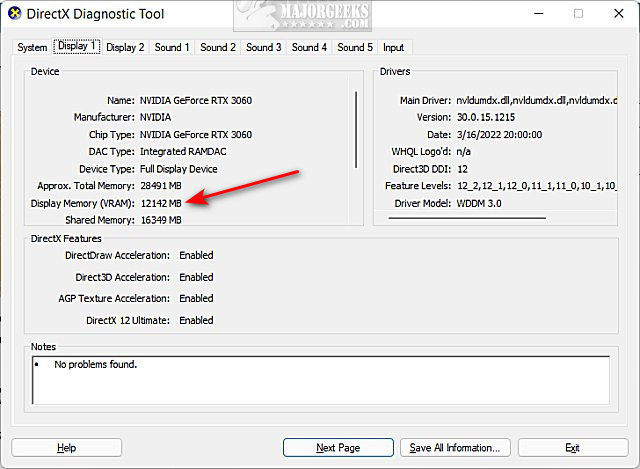Screen dimensions: 640x469
Task: Click the DirectX Diagnostic Tool title icon
Action: tap(14, 13)
